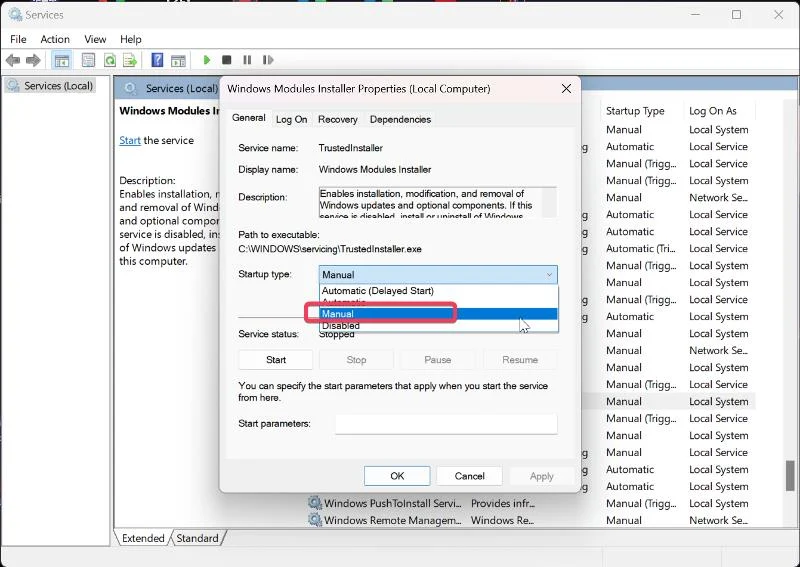The image size is (800, 567).
Task: Click the description box scrollbar in the dialog
Action: (549, 203)
